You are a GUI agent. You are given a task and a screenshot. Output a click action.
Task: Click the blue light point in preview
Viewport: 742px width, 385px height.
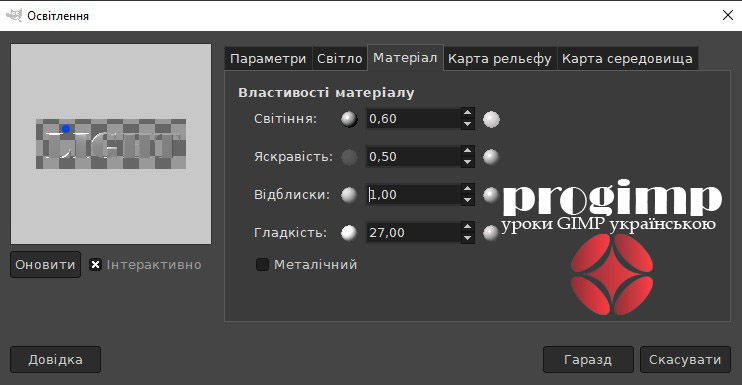[x=66, y=129]
